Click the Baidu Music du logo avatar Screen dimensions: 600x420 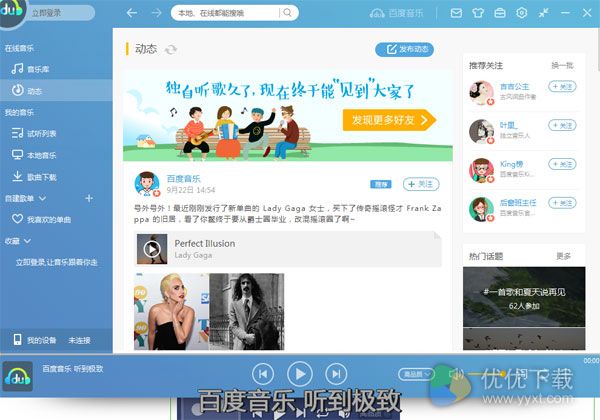click(11, 11)
